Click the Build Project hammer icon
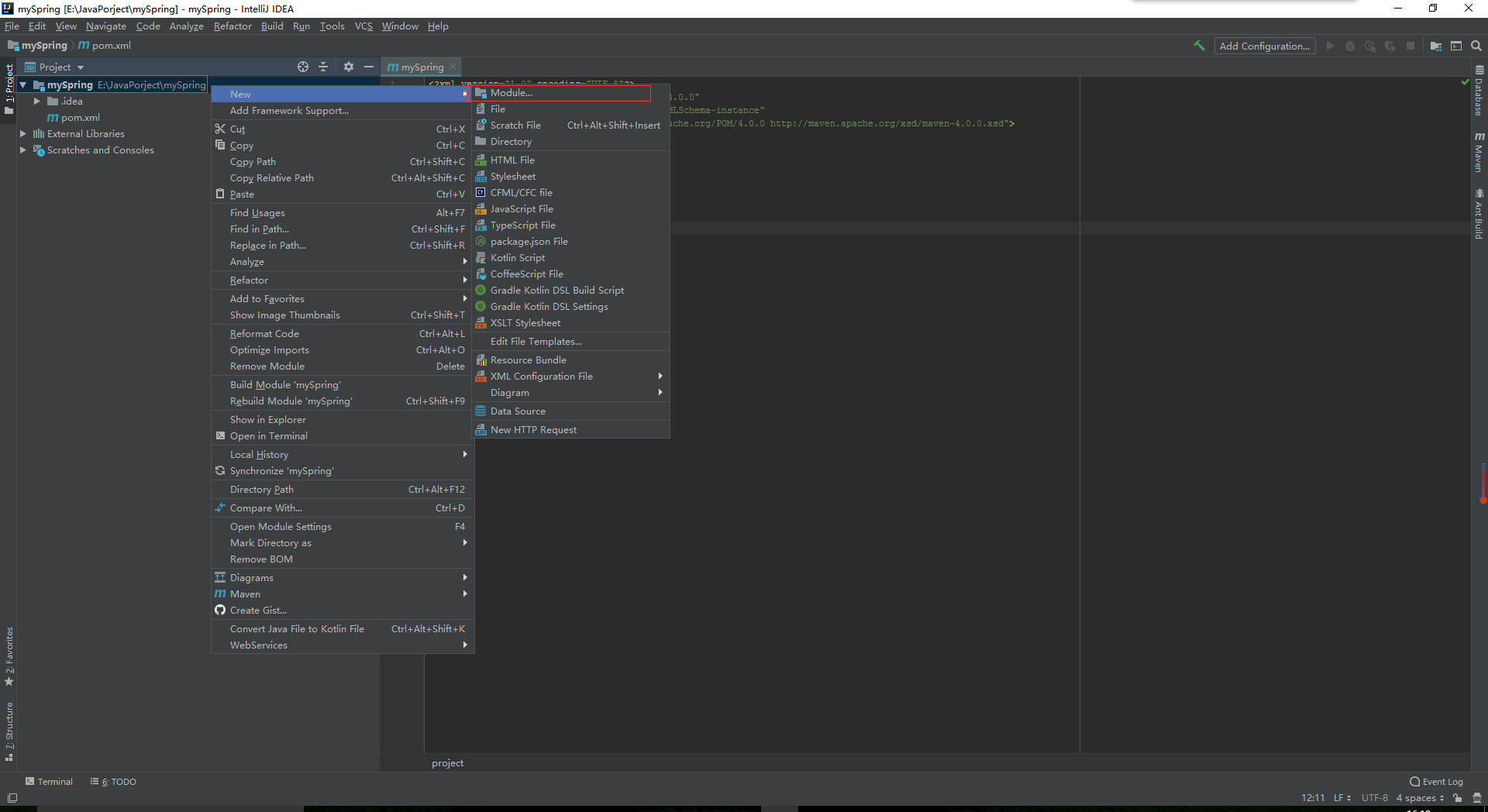 point(1199,46)
